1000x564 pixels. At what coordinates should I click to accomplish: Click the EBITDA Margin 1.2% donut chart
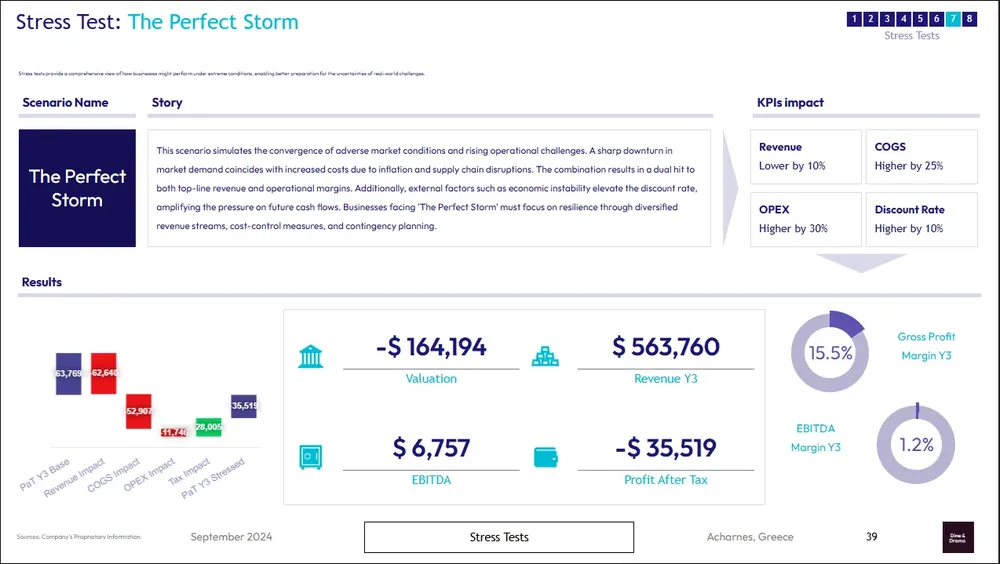click(x=914, y=444)
